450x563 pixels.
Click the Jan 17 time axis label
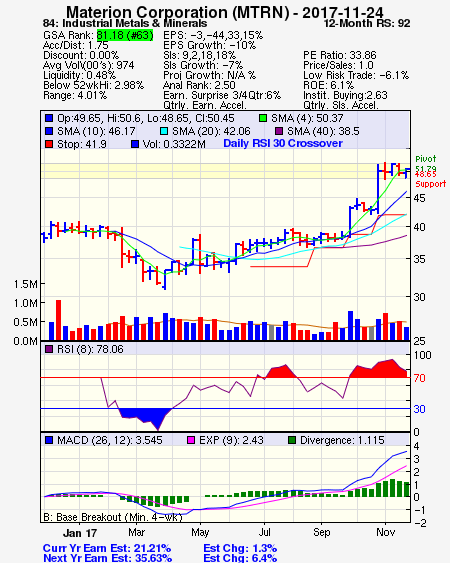(x=80, y=533)
